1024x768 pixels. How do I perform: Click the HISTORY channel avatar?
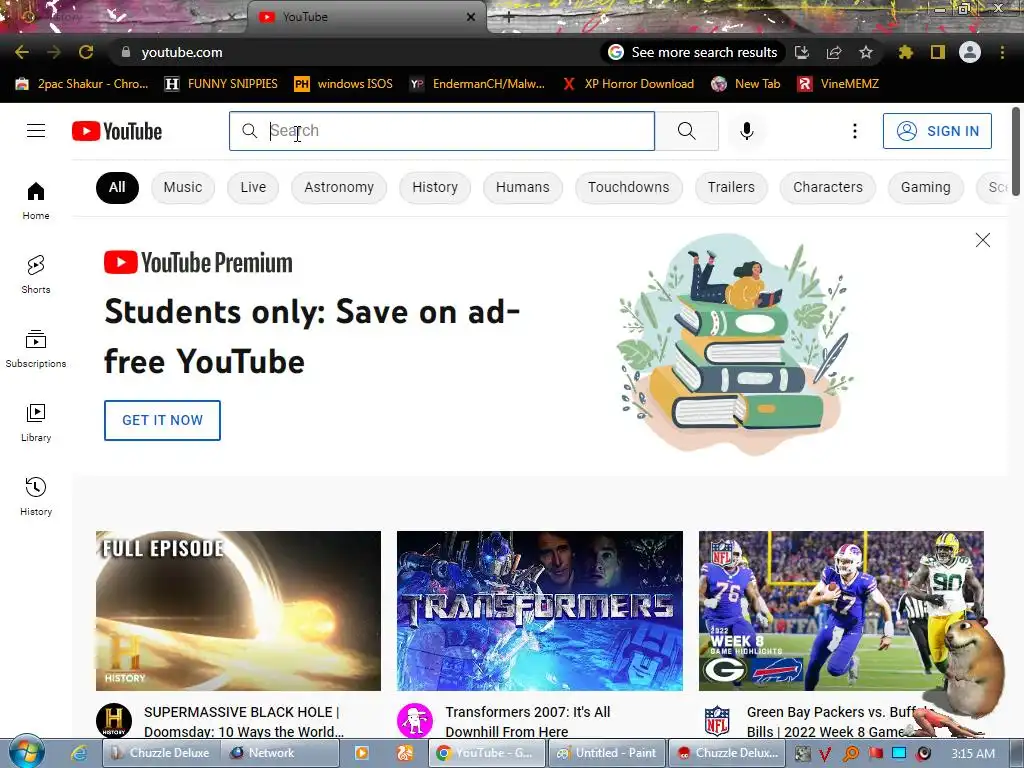click(114, 721)
